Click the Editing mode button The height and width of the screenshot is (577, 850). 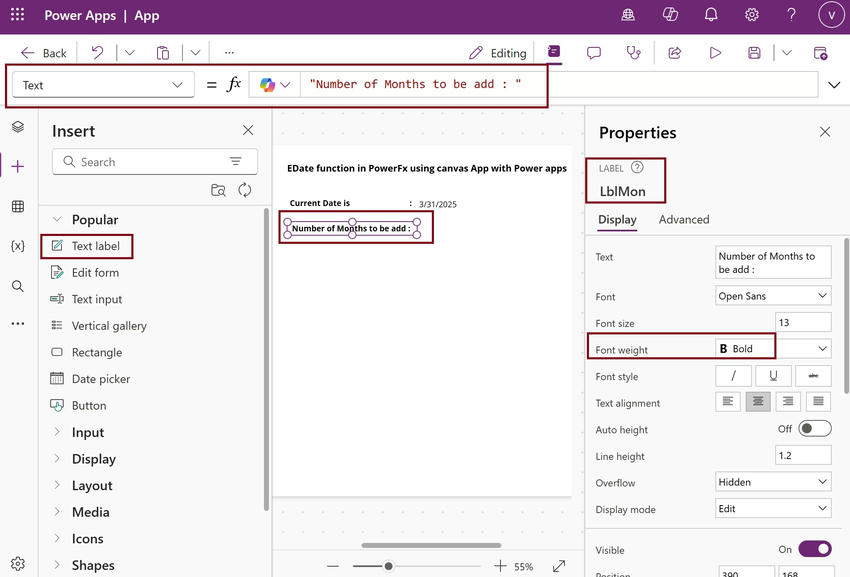click(498, 53)
